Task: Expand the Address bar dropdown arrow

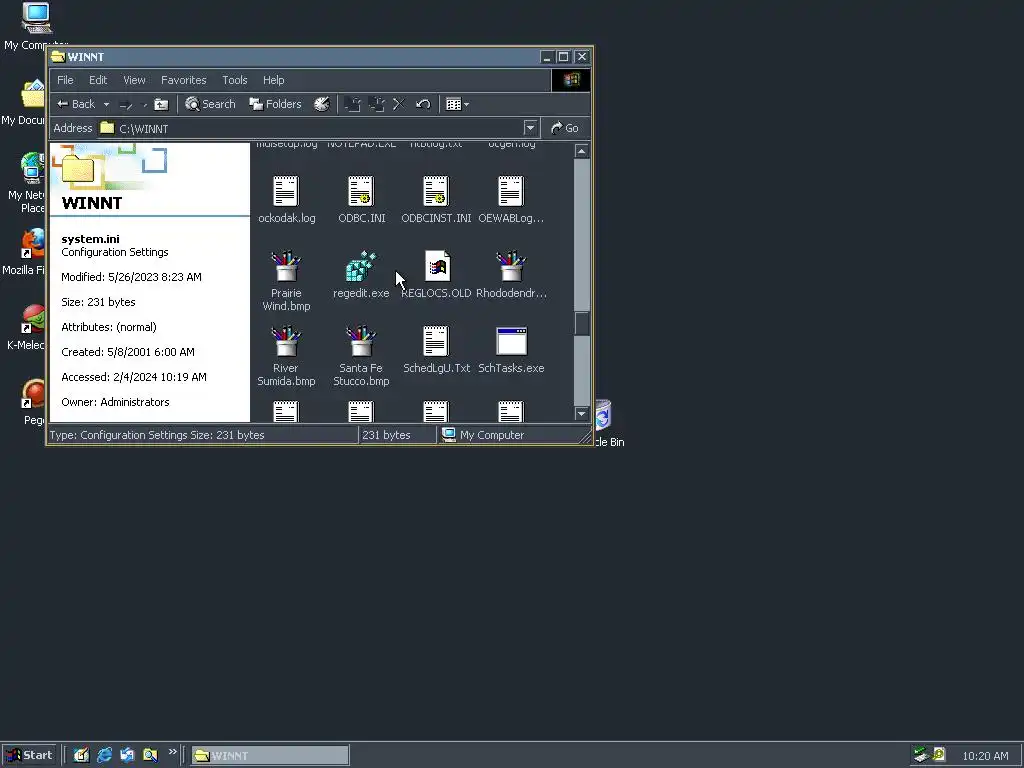Action: (530, 128)
